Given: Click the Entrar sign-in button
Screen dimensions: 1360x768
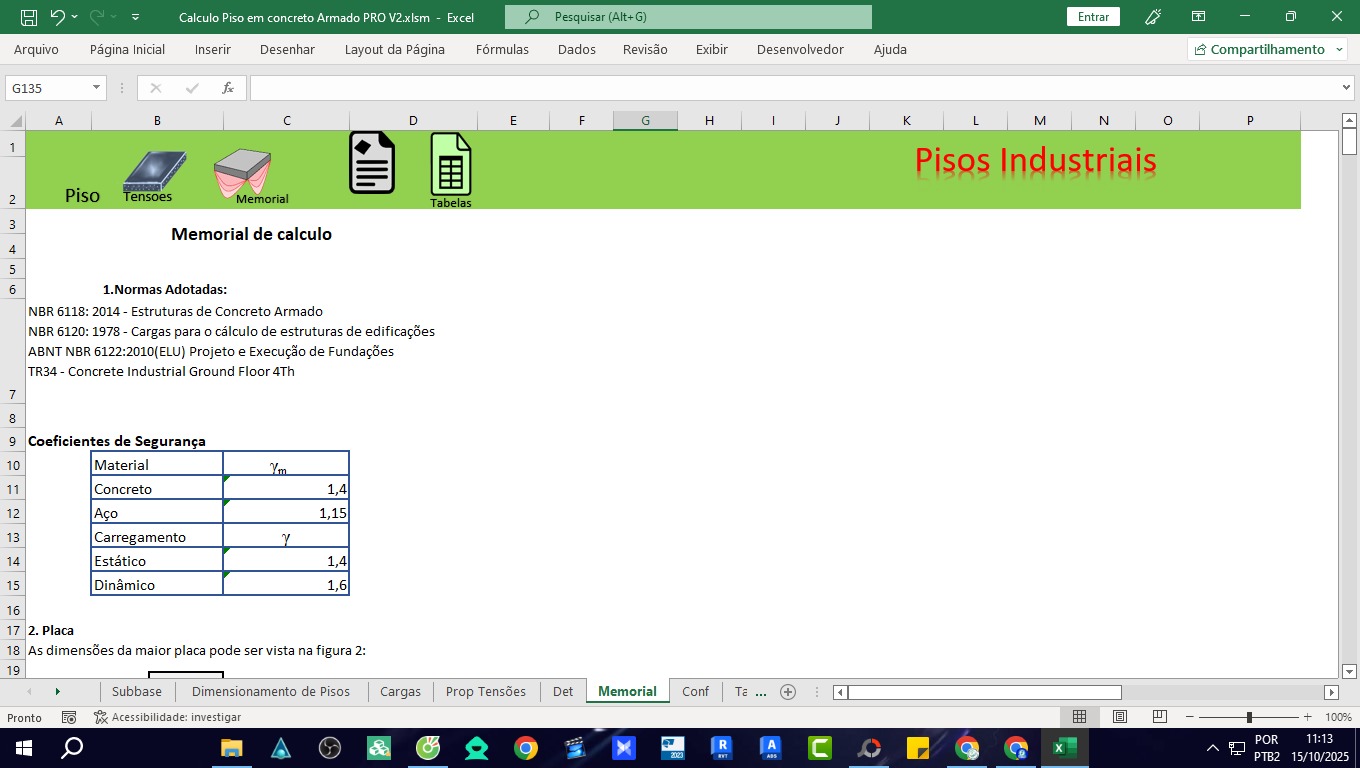Looking at the screenshot, I should click(1093, 17).
